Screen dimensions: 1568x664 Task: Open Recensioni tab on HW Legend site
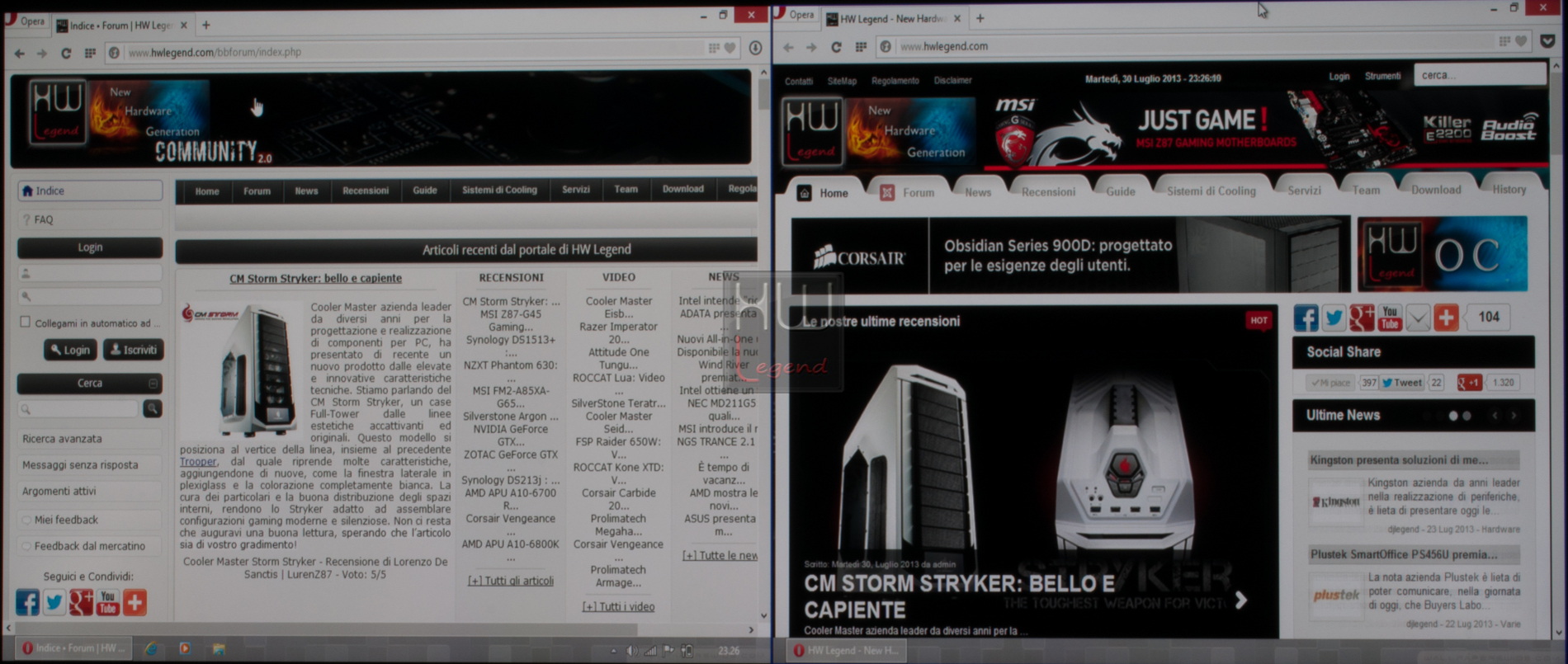[1048, 192]
